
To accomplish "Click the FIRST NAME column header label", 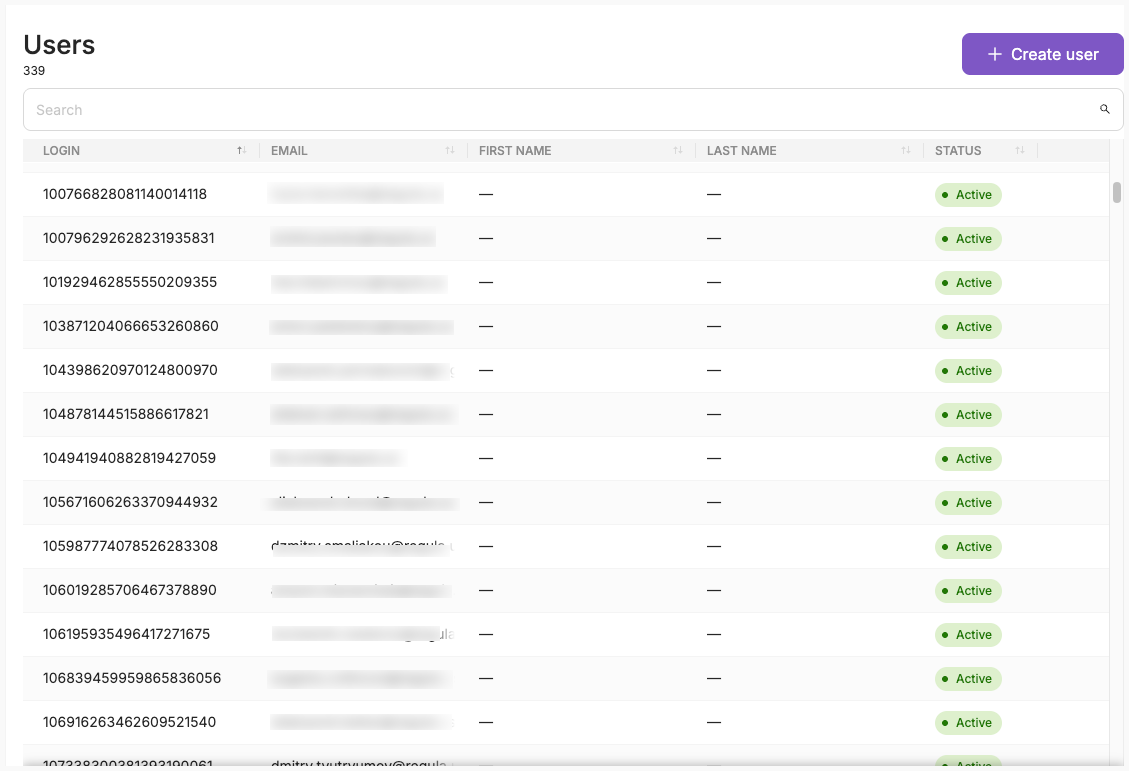I will [x=515, y=150].
